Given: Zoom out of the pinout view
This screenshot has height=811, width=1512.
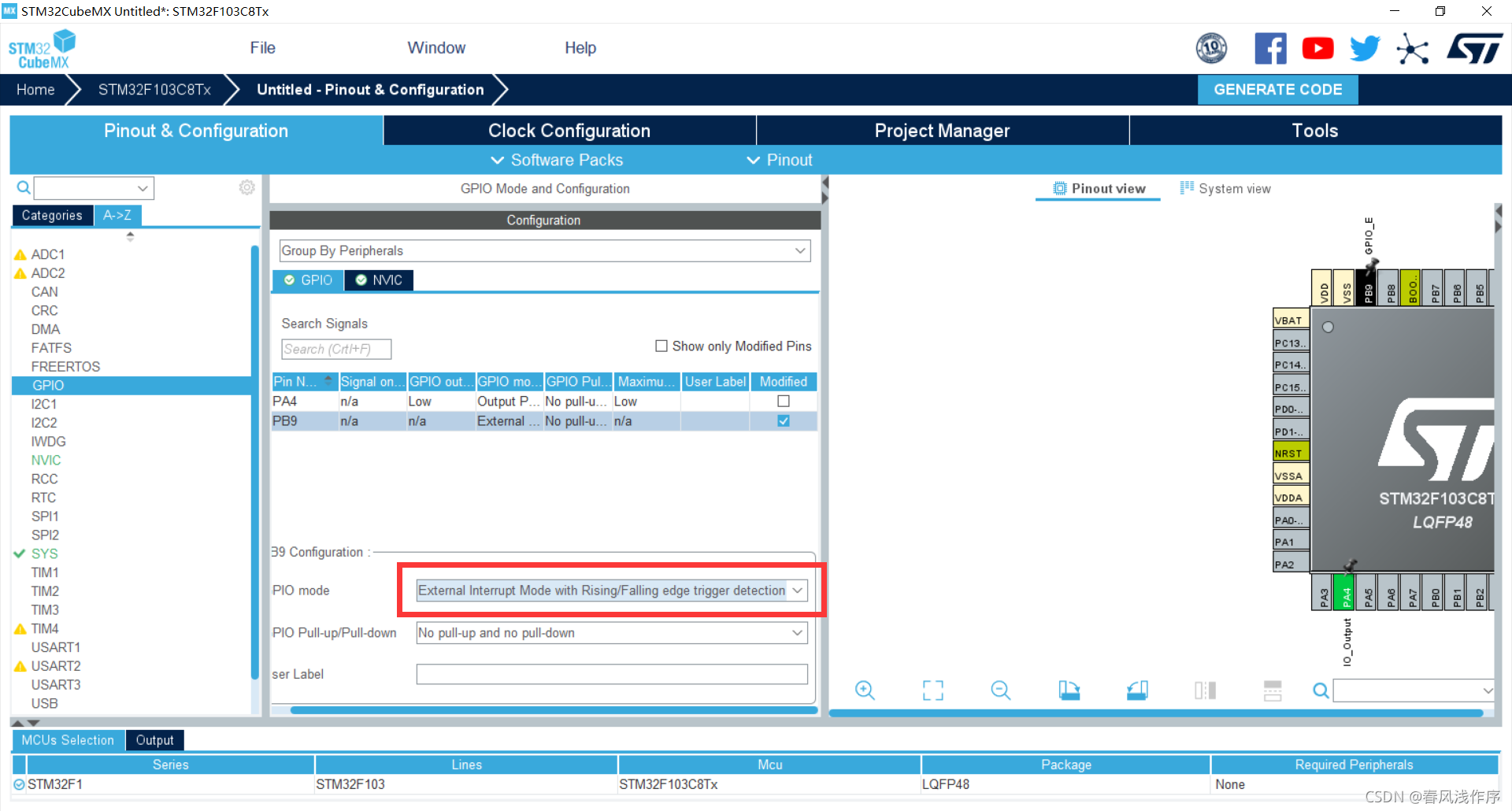Looking at the screenshot, I should click(x=1001, y=691).
